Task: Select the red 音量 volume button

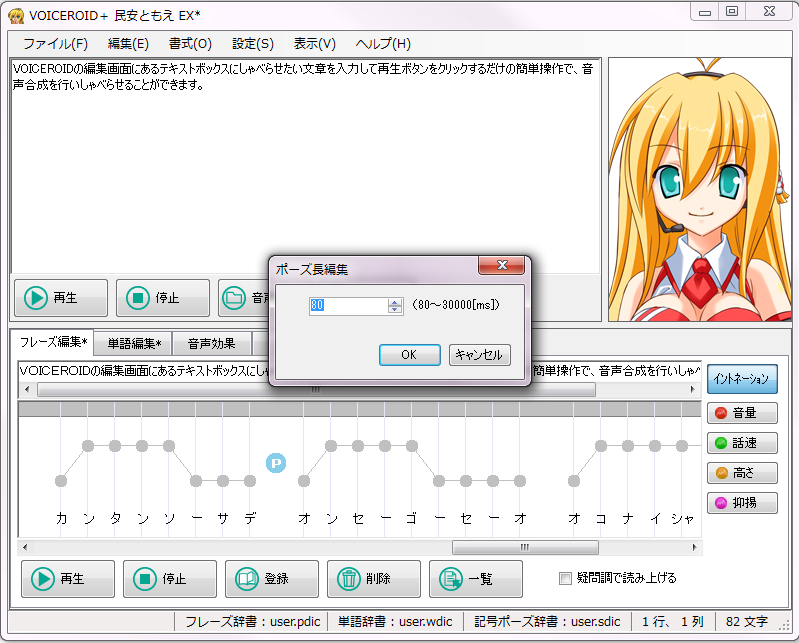Action: 742,413
